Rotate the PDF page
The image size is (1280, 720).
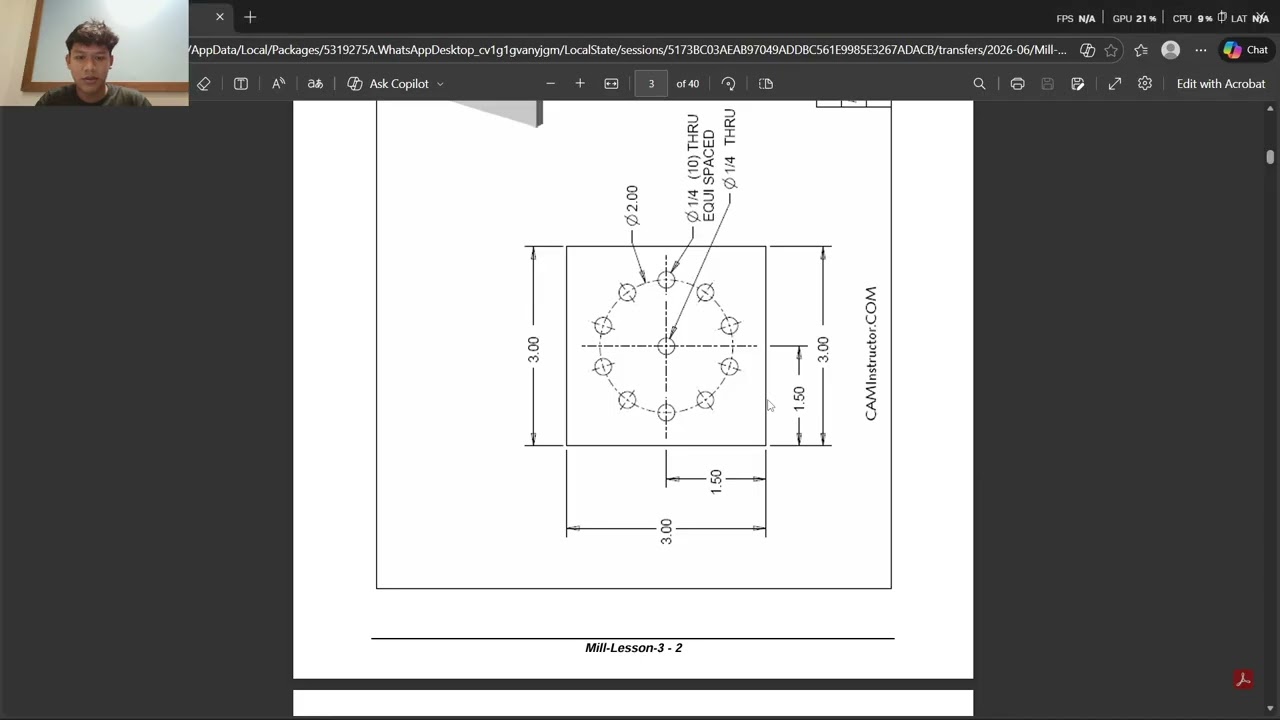pyautogui.click(x=728, y=84)
